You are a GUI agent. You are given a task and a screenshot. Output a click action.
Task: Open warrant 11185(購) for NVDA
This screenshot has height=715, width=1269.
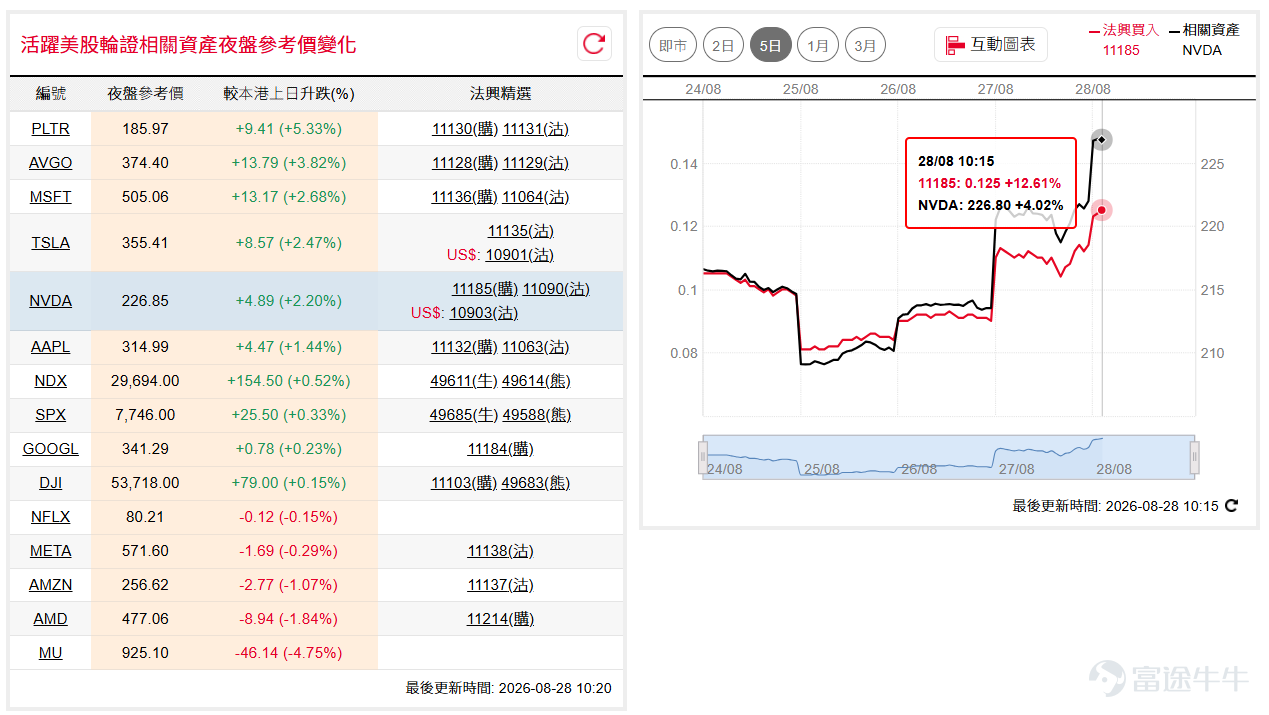pos(485,289)
